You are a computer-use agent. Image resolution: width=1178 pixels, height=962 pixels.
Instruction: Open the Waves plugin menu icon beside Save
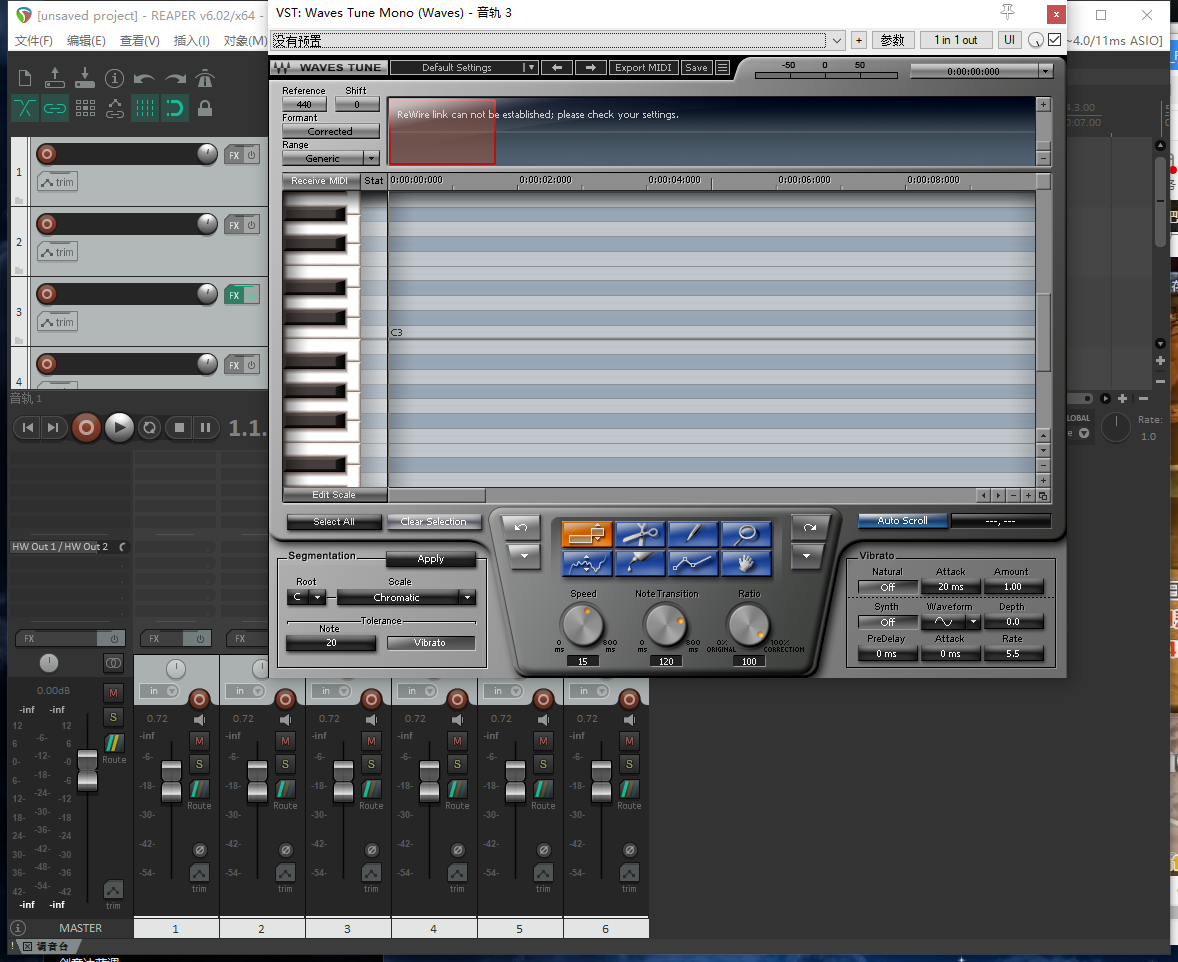723,68
